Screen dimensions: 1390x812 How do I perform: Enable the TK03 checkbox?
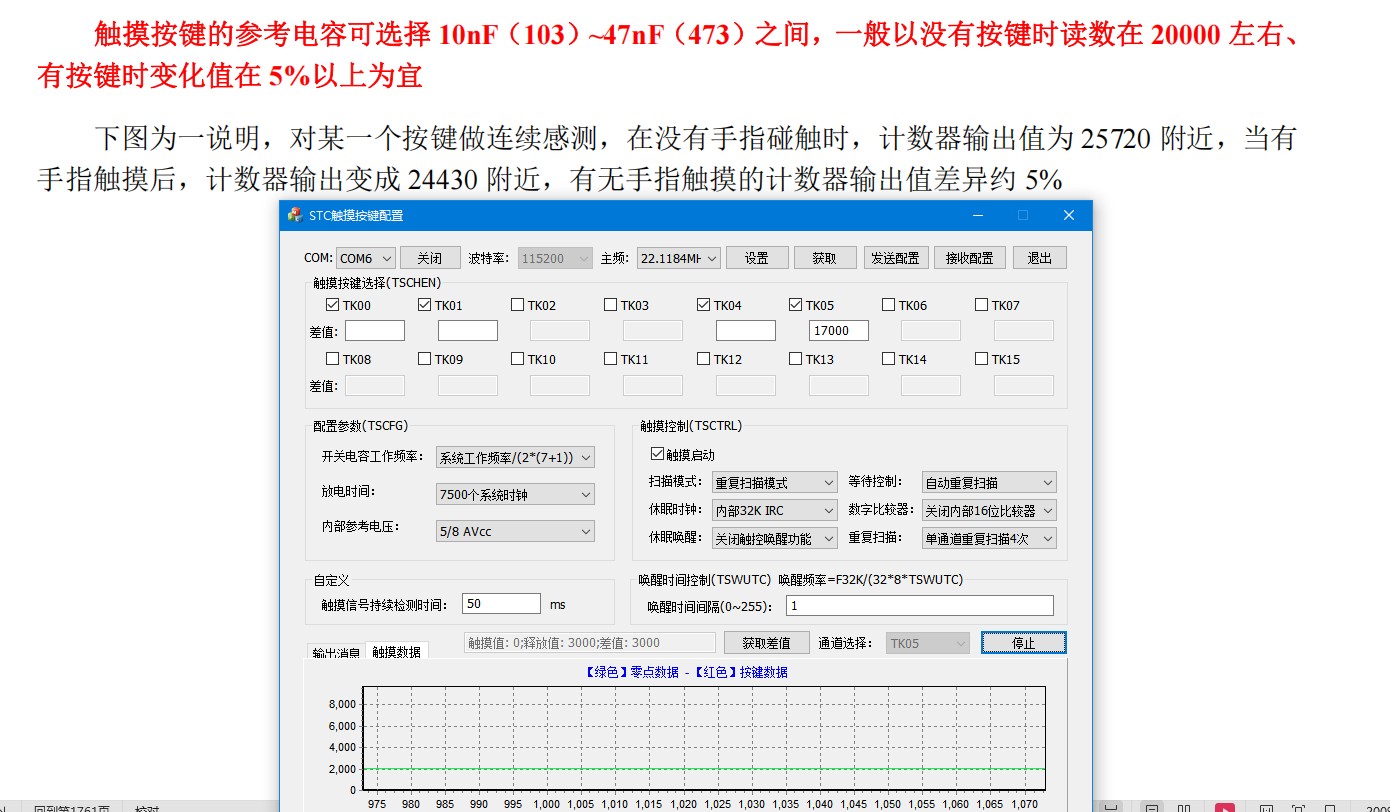click(x=610, y=305)
